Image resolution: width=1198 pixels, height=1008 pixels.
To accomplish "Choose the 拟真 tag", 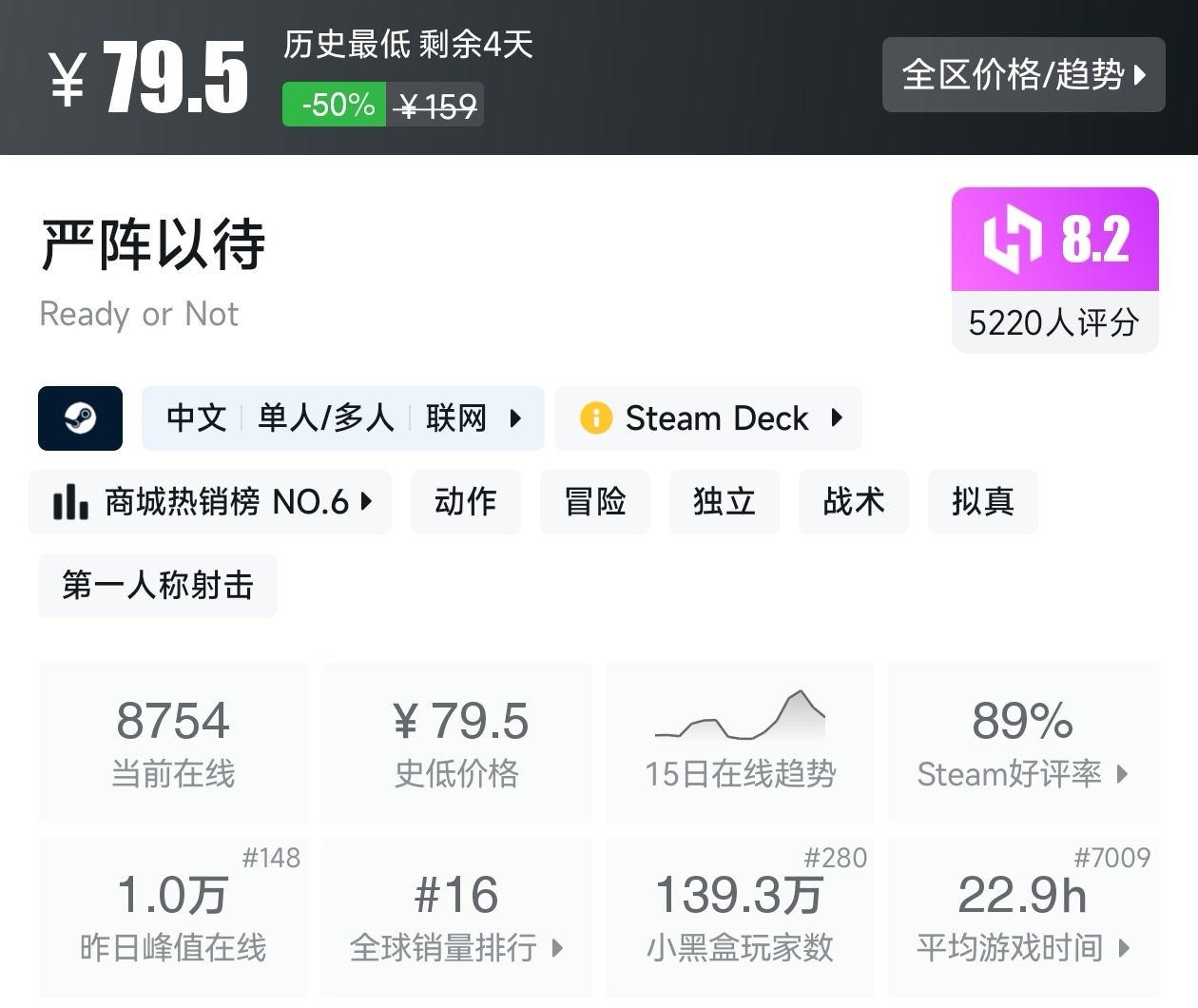I will [982, 501].
